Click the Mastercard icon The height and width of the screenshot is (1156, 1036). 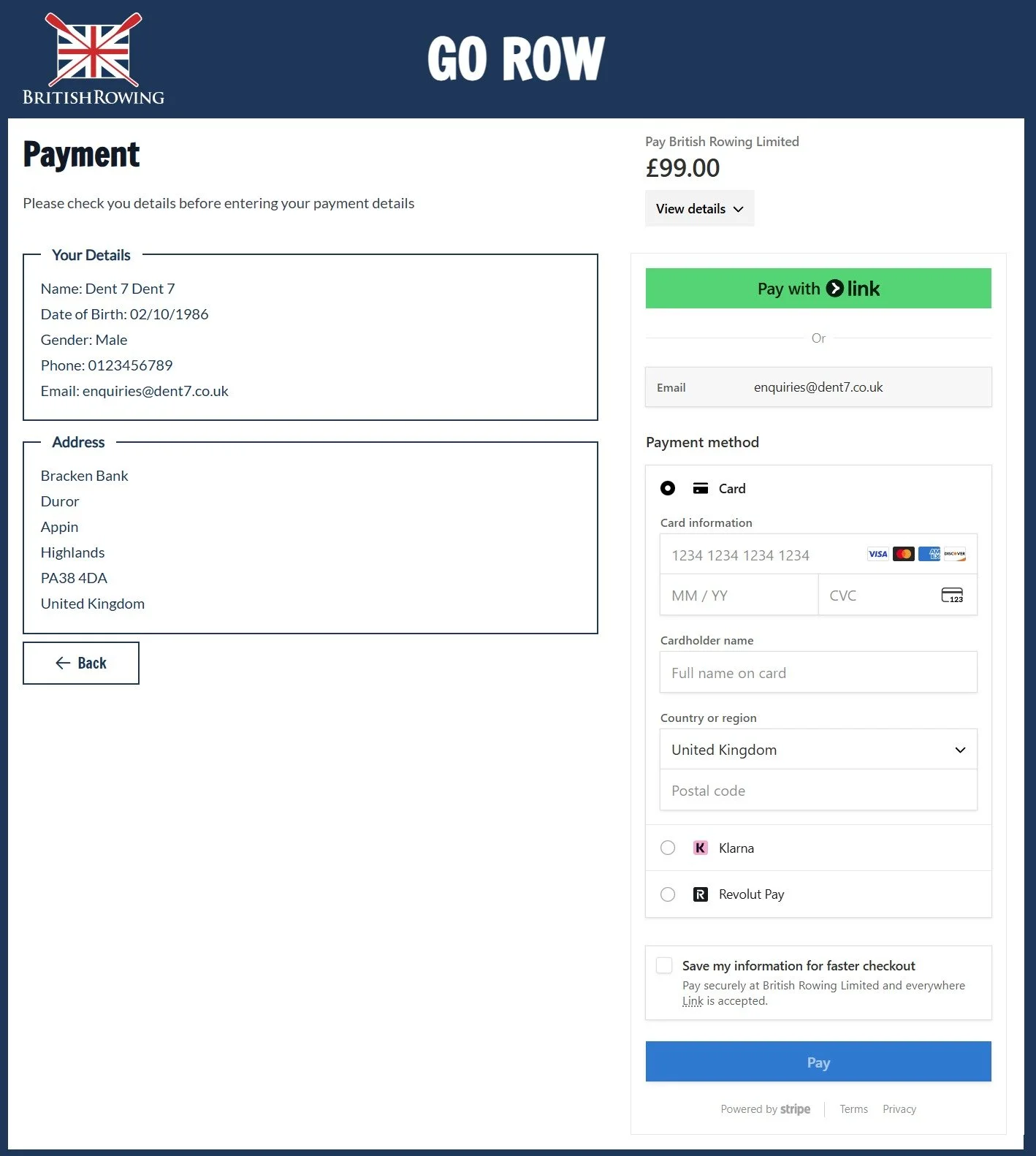903,553
